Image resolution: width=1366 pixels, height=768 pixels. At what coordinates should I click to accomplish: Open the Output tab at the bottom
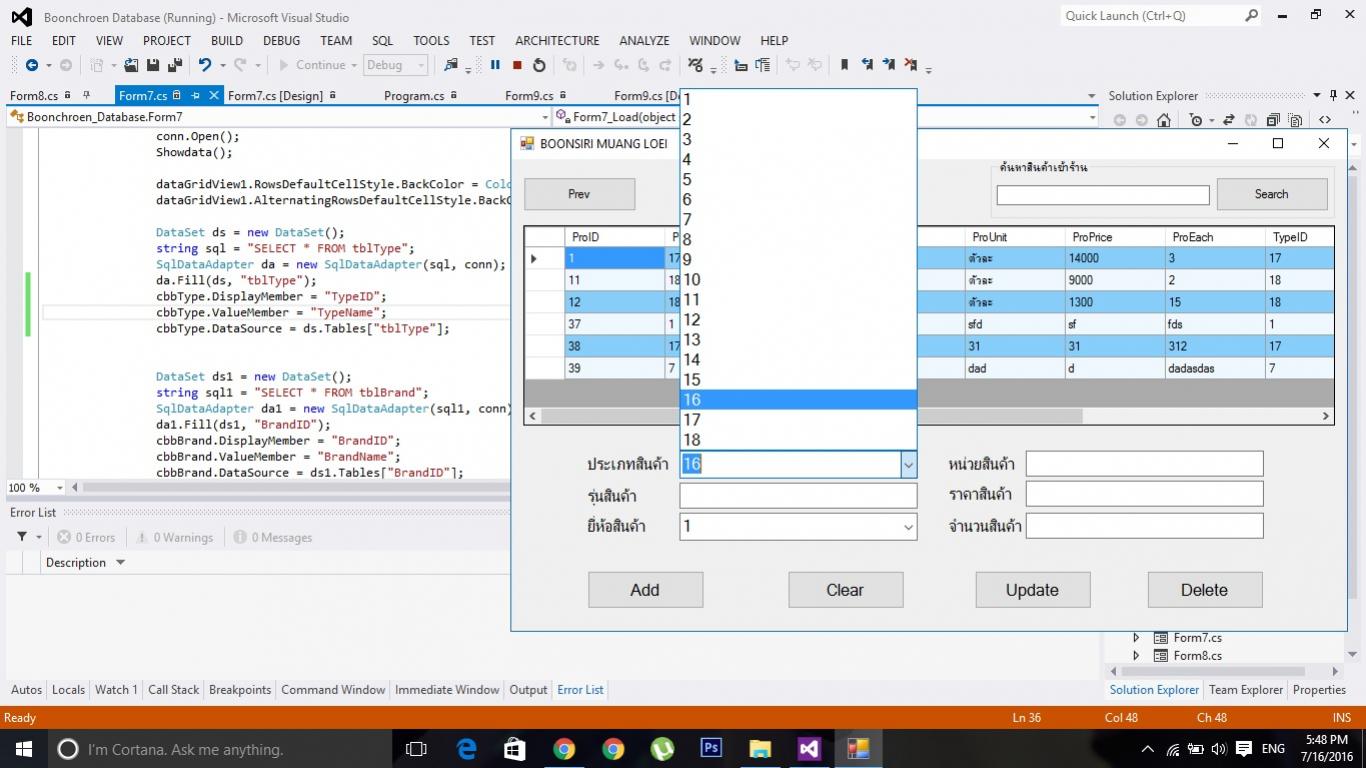click(528, 690)
